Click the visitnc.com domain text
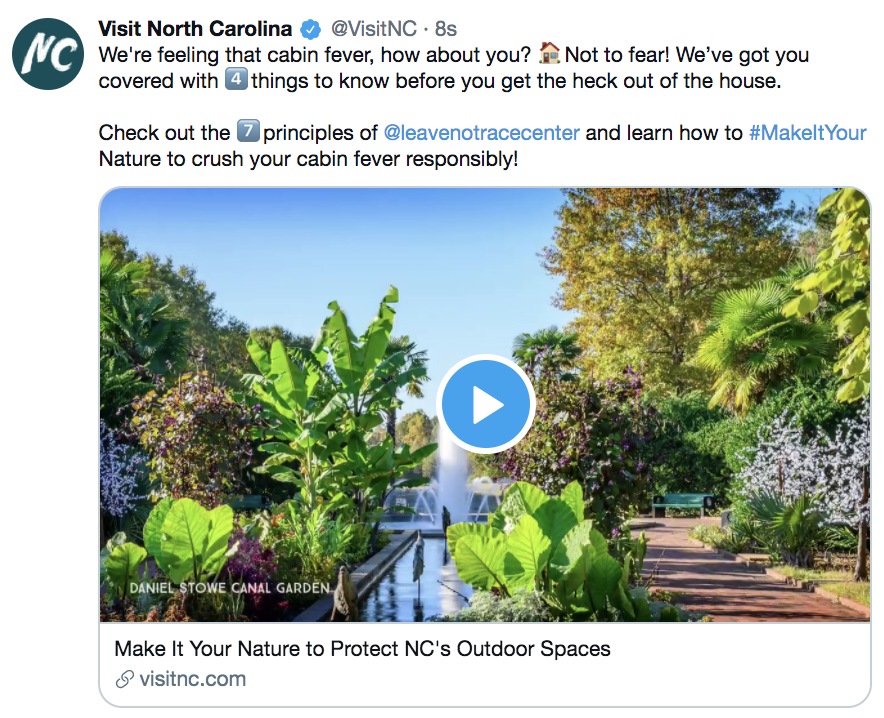 [192, 680]
